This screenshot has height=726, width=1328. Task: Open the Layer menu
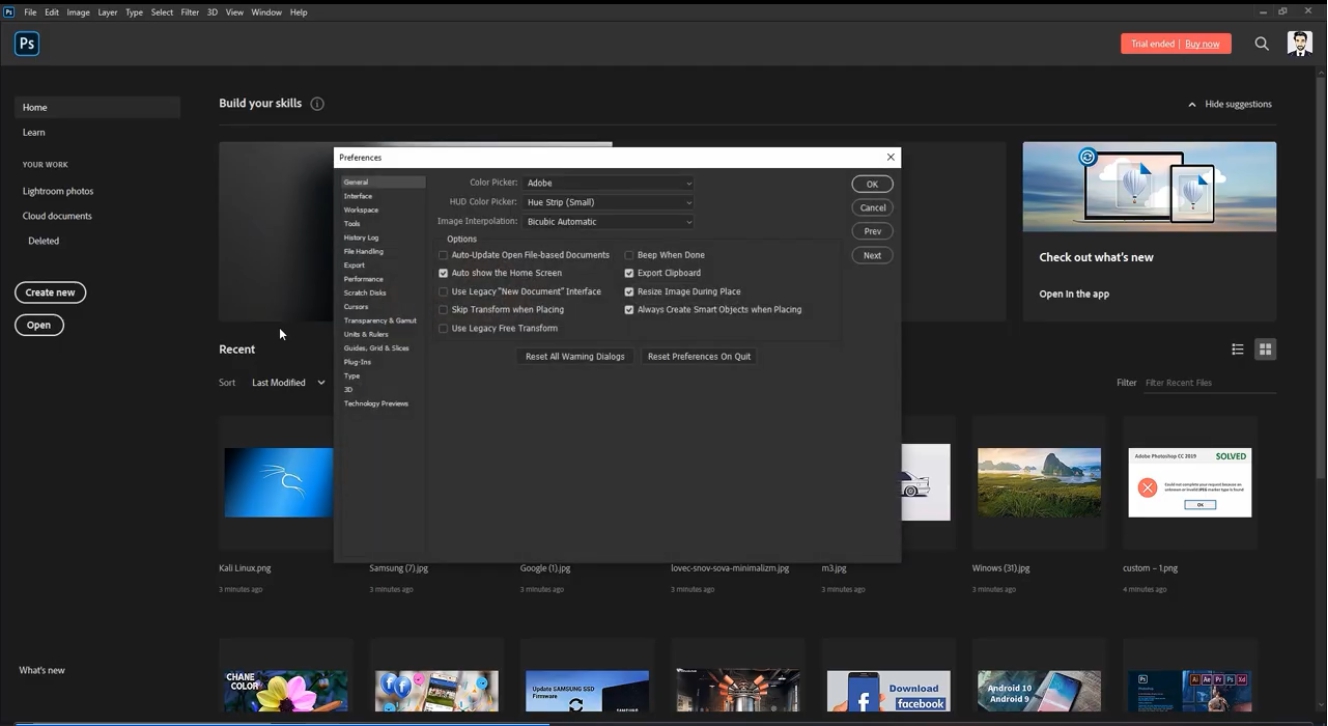click(x=108, y=12)
